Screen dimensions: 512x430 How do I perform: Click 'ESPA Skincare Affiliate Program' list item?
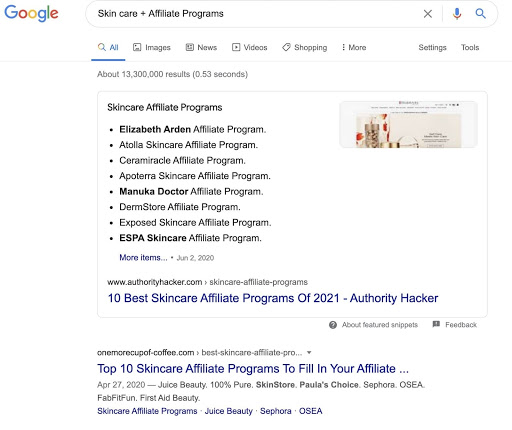pyautogui.click(x=190, y=238)
